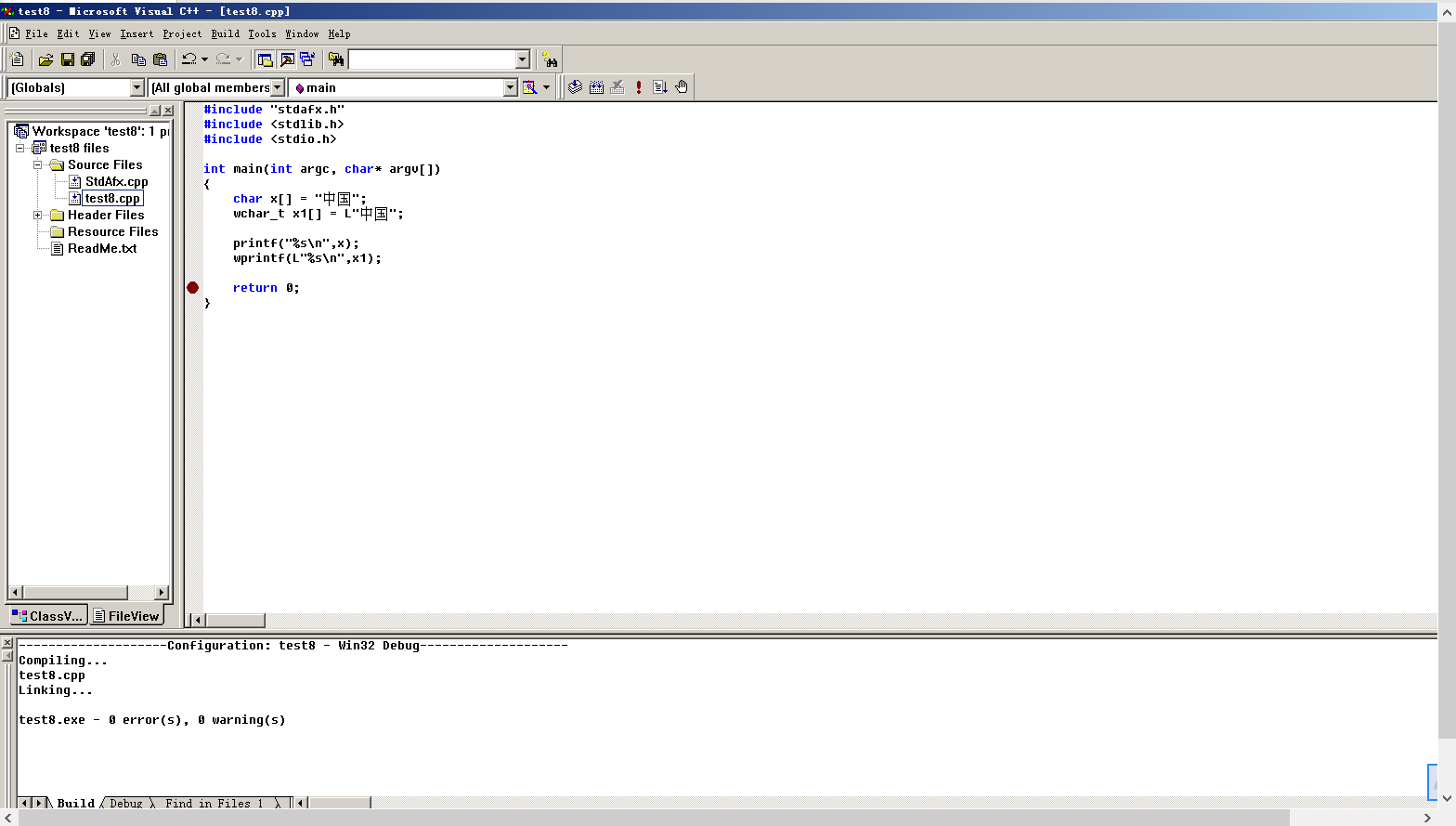Open the find combo box dropdown arrow
Viewport: 1456px width, 826px height.
pyautogui.click(x=522, y=59)
